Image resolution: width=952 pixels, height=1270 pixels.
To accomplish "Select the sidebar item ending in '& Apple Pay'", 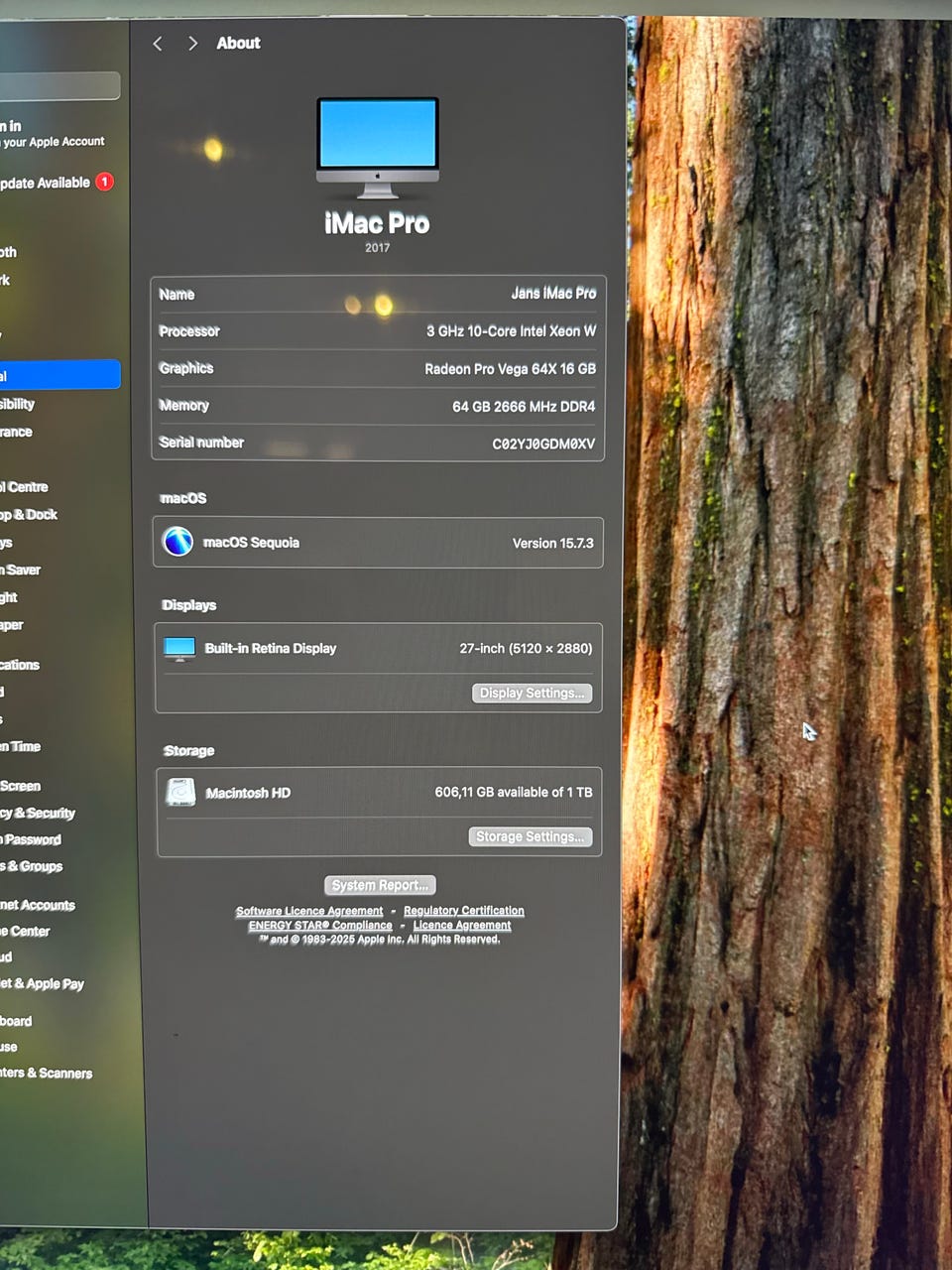I will [x=42, y=984].
